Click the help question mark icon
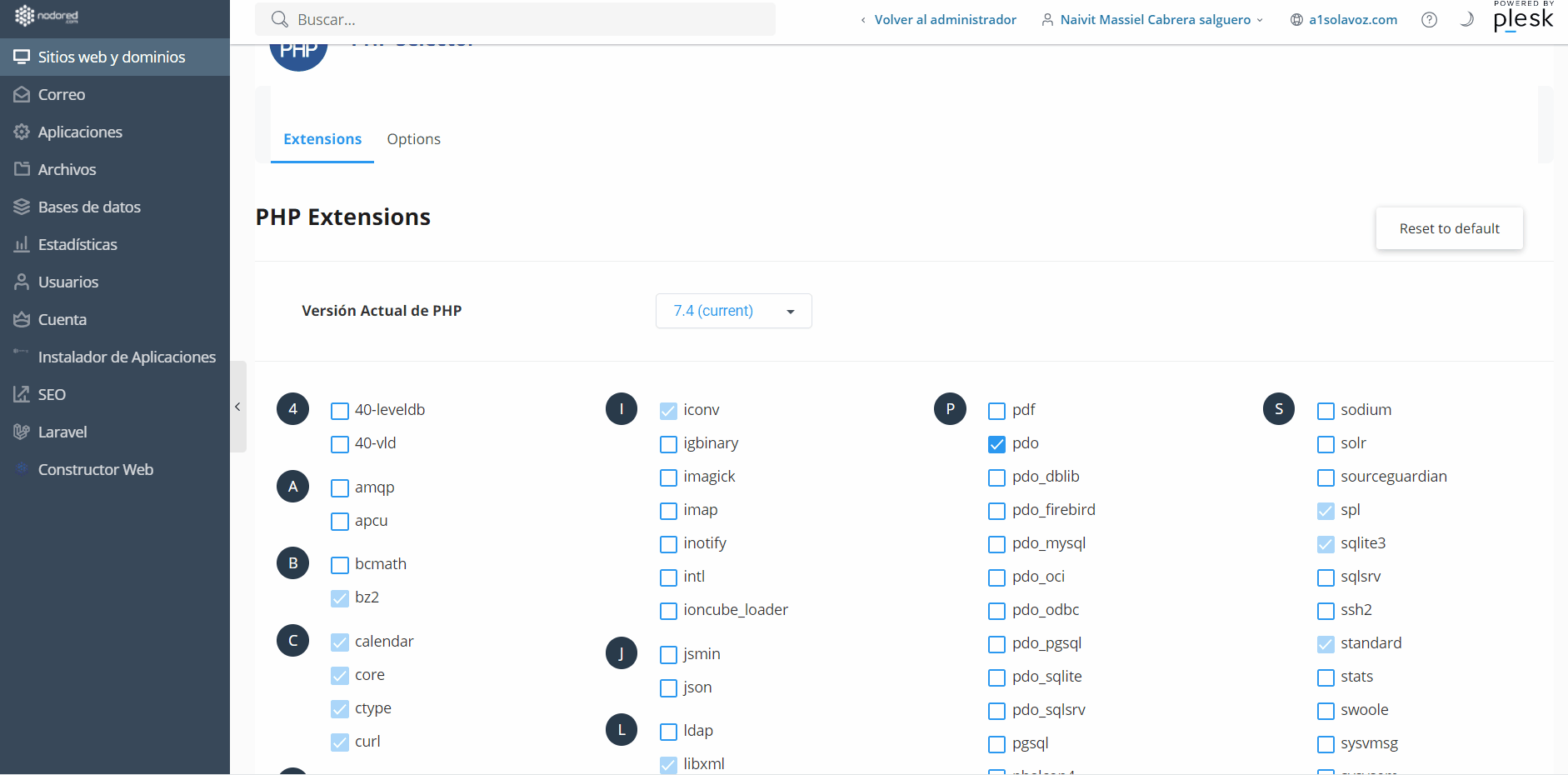Viewport: 1568px width, 775px height. [x=1429, y=20]
